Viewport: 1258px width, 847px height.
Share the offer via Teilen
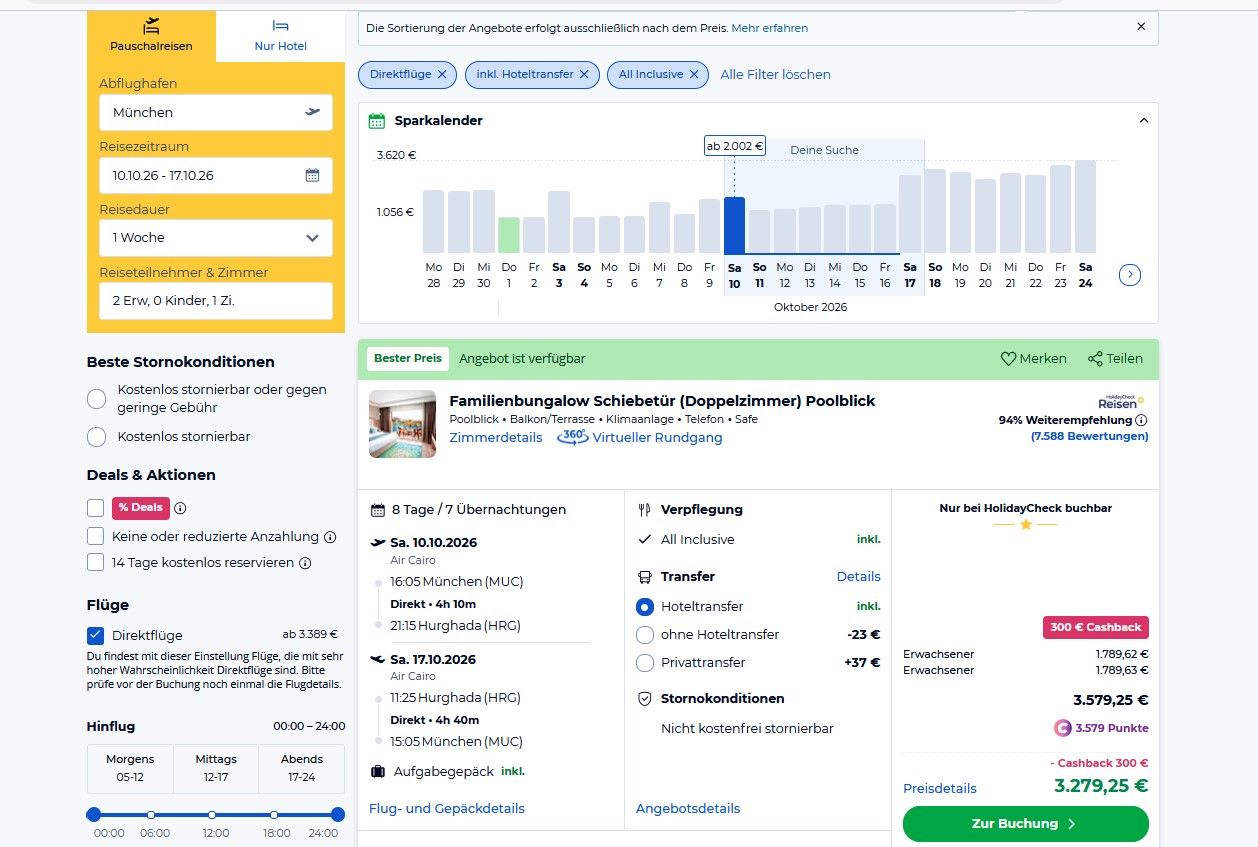click(1115, 359)
